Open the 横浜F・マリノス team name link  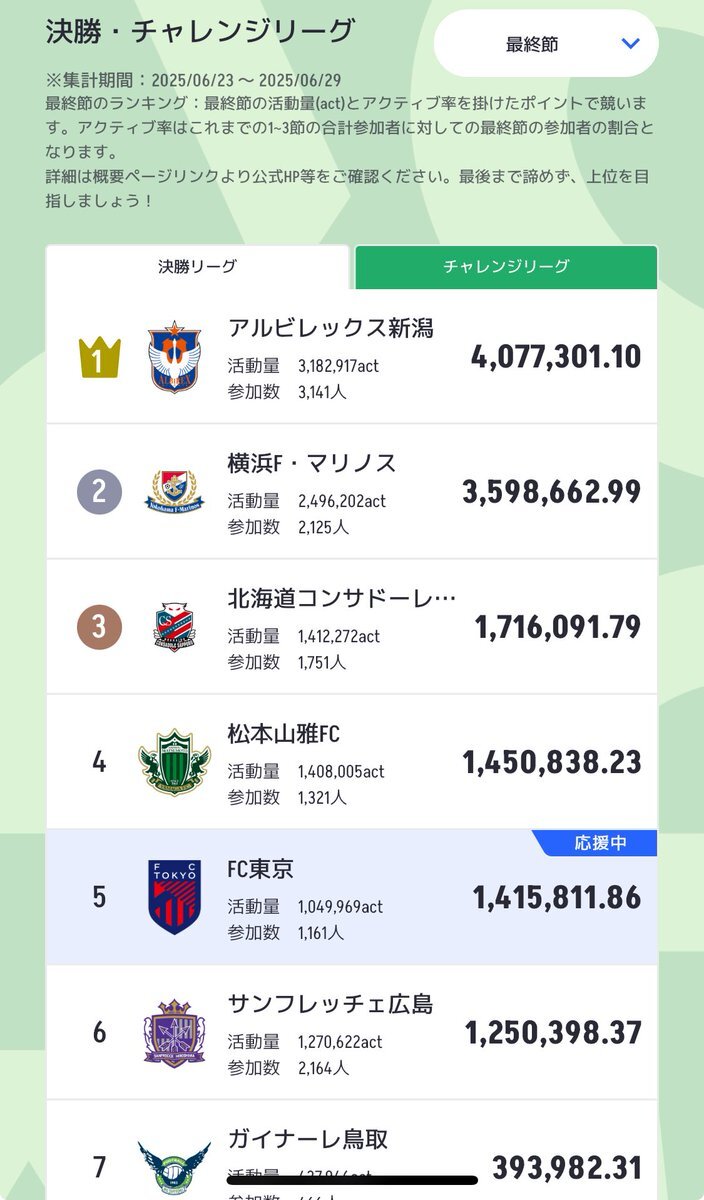pos(312,463)
